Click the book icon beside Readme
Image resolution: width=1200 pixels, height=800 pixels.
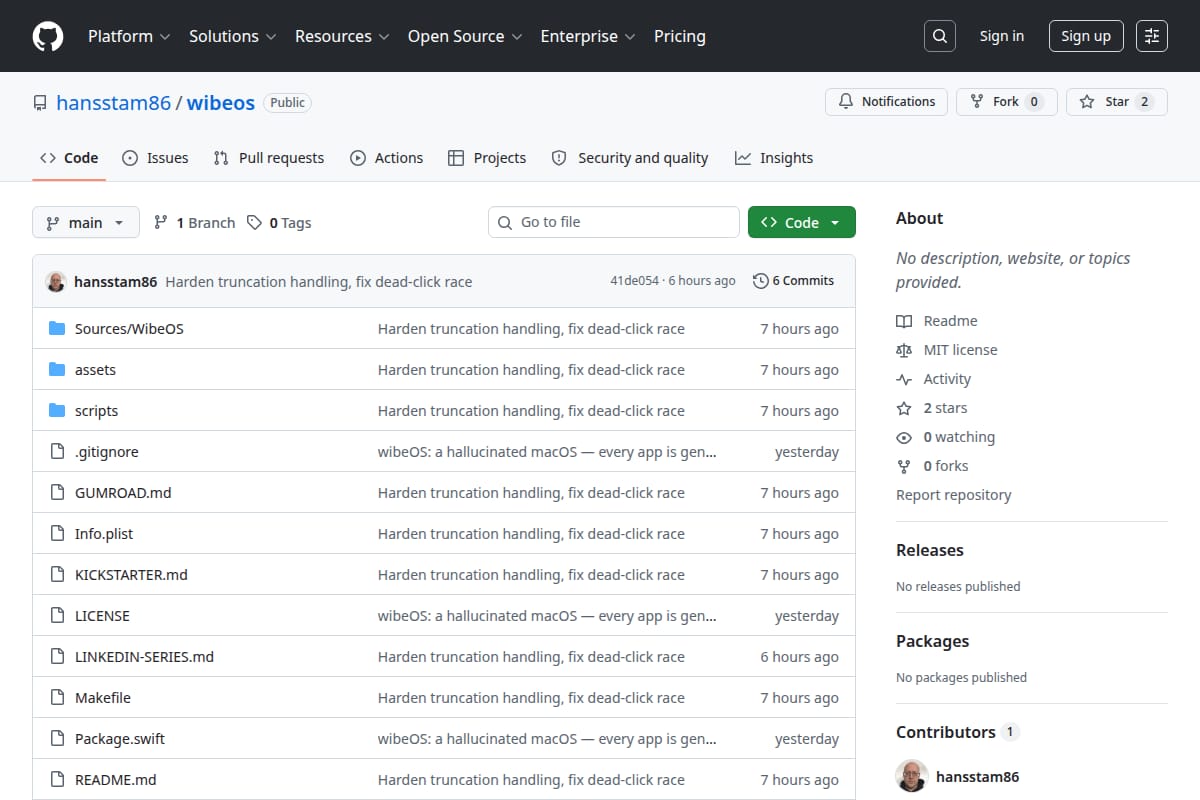point(904,321)
